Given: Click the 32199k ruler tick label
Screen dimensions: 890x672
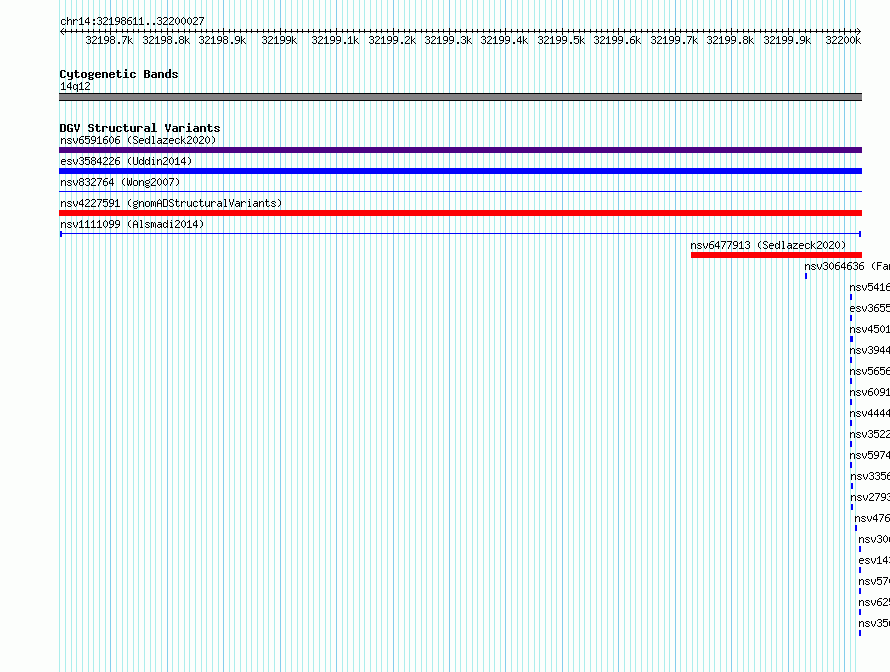Looking at the screenshot, I should click(279, 40).
